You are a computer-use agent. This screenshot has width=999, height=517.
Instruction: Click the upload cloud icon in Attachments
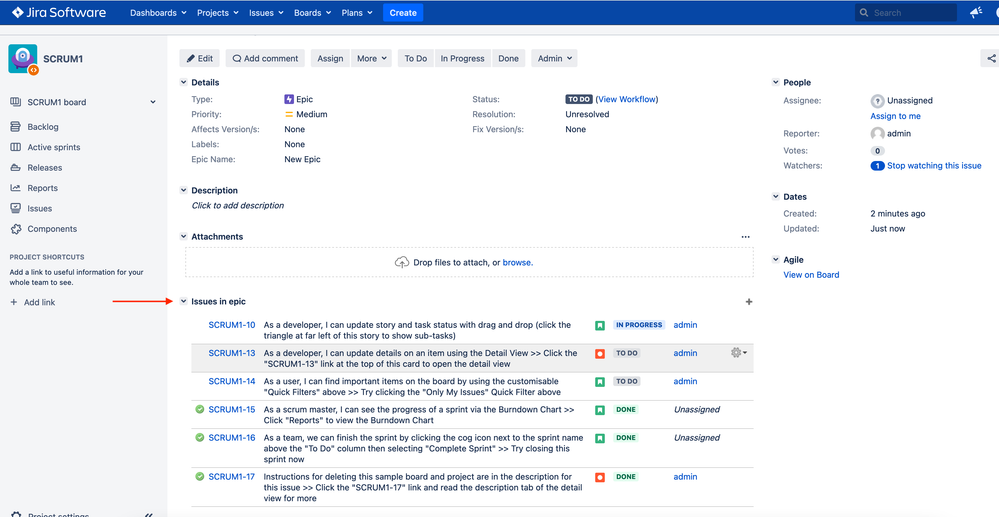point(402,262)
